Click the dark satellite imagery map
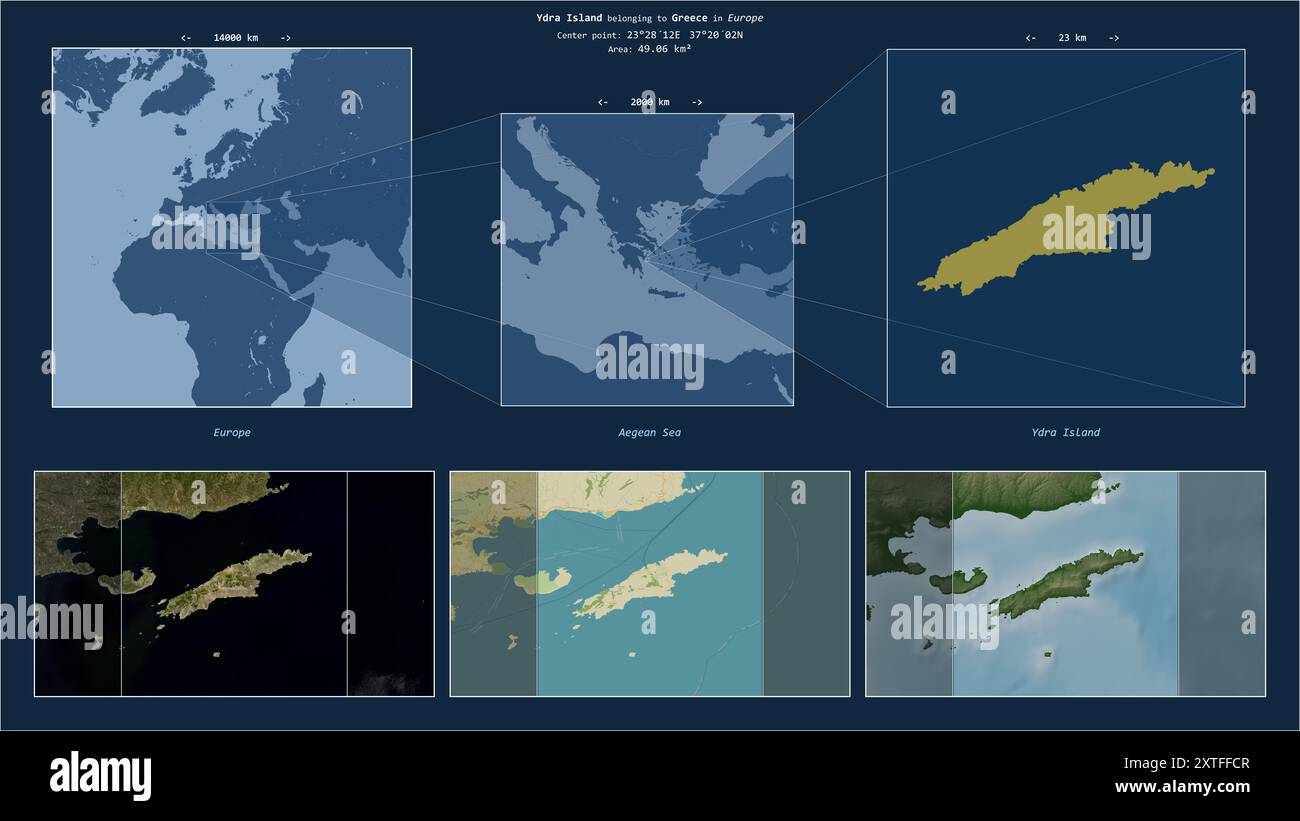The width and height of the screenshot is (1300, 821). tap(234, 584)
